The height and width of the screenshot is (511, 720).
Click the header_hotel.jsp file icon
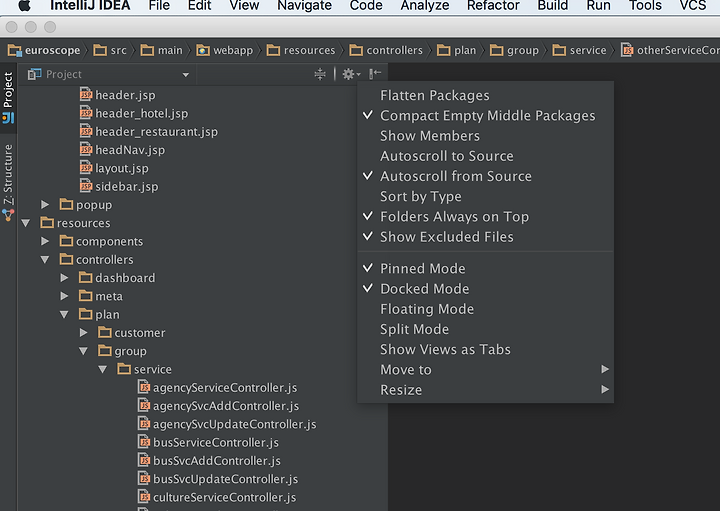[x=86, y=113]
